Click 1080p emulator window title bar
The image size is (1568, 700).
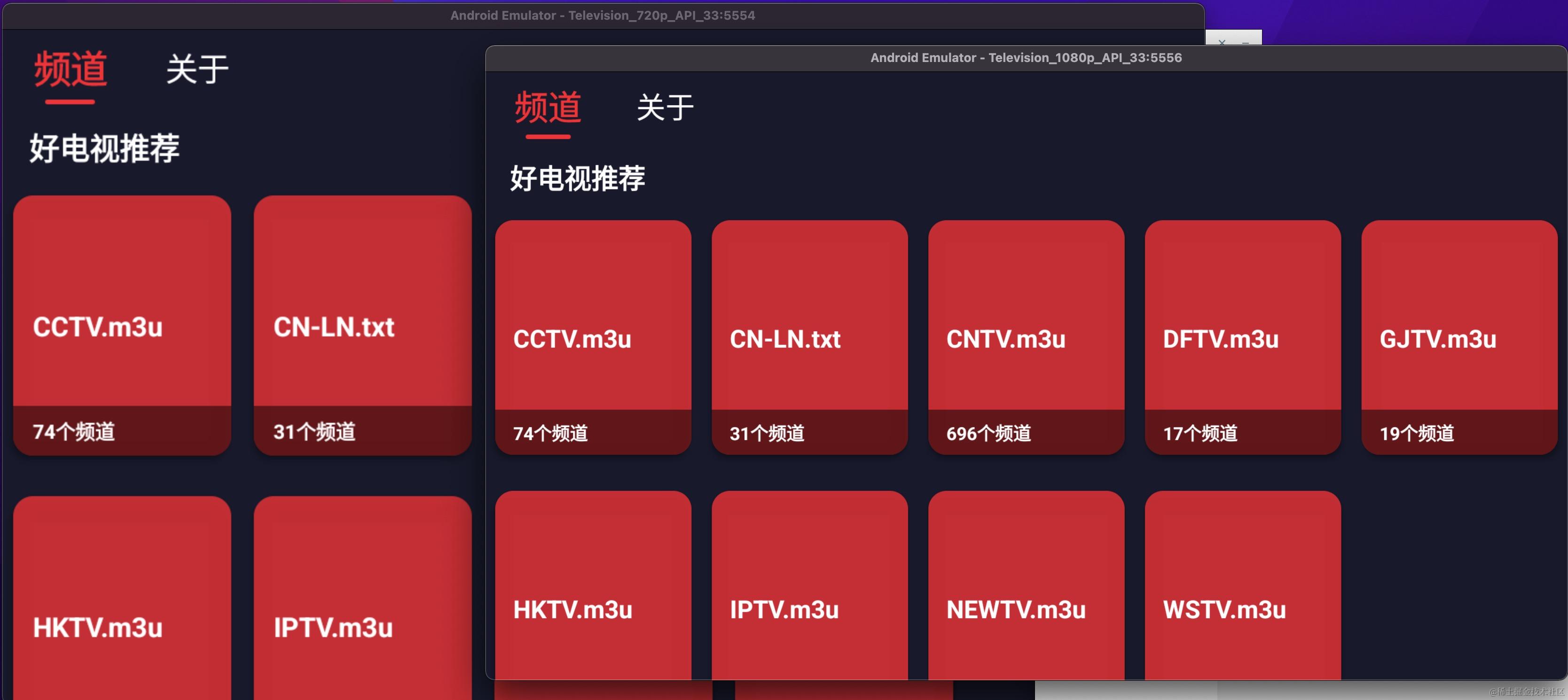[x=1026, y=58]
